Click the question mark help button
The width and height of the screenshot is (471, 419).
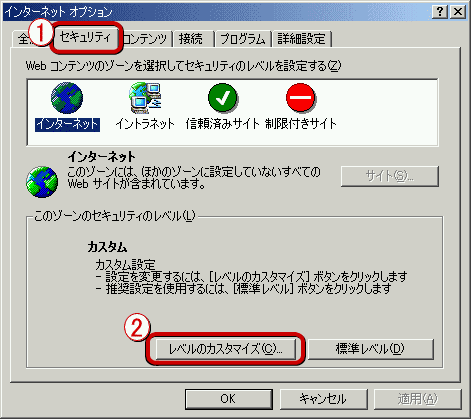click(x=440, y=12)
